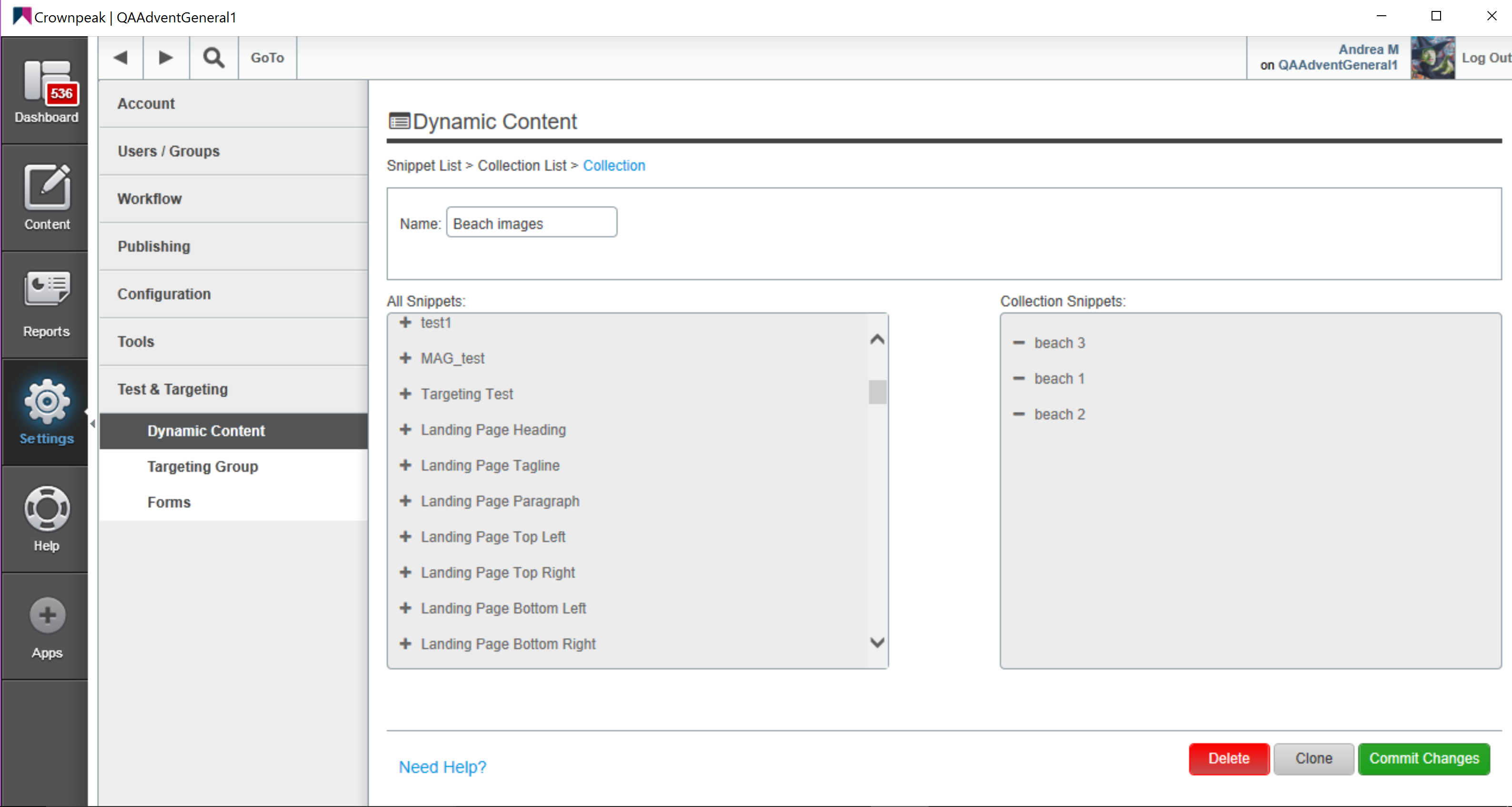Open Users / Groups menu item
The width and height of the screenshot is (1512, 807).
234,151
